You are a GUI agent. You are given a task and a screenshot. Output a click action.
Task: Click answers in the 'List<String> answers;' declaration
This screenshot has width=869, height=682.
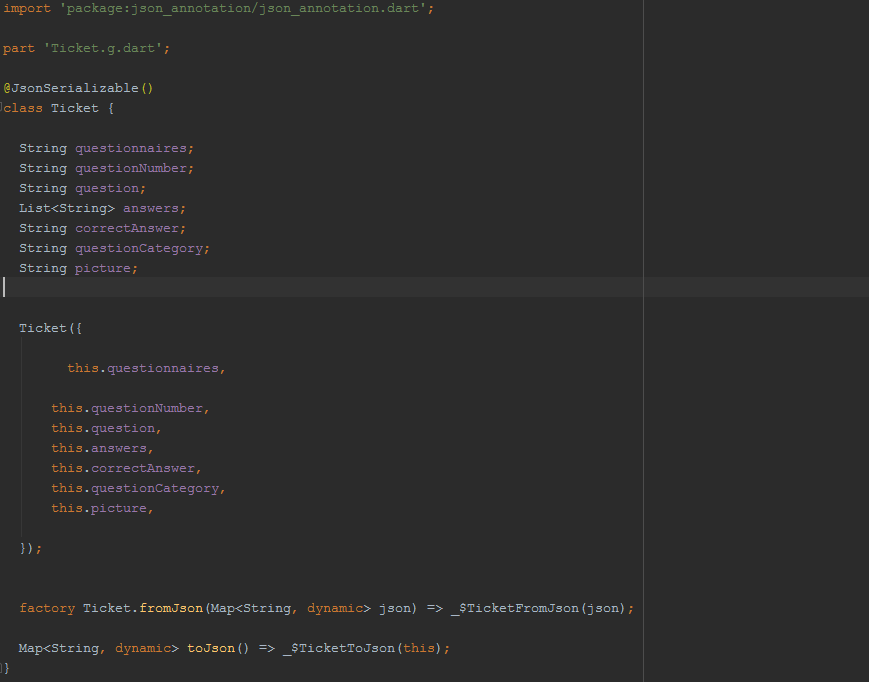click(x=151, y=208)
